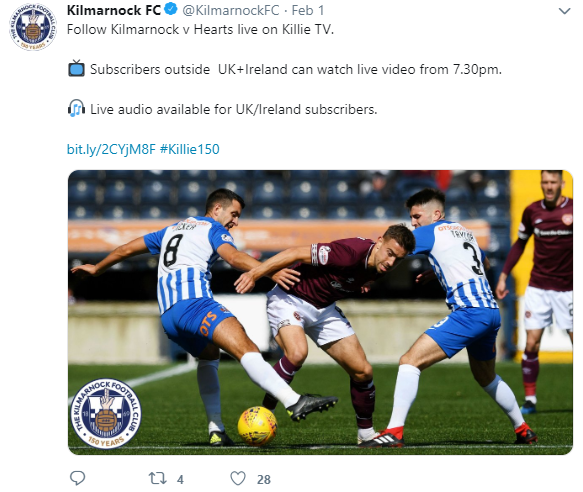Click the retweet count 4
This screenshot has width=583, height=492.
[x=180, y=479]
